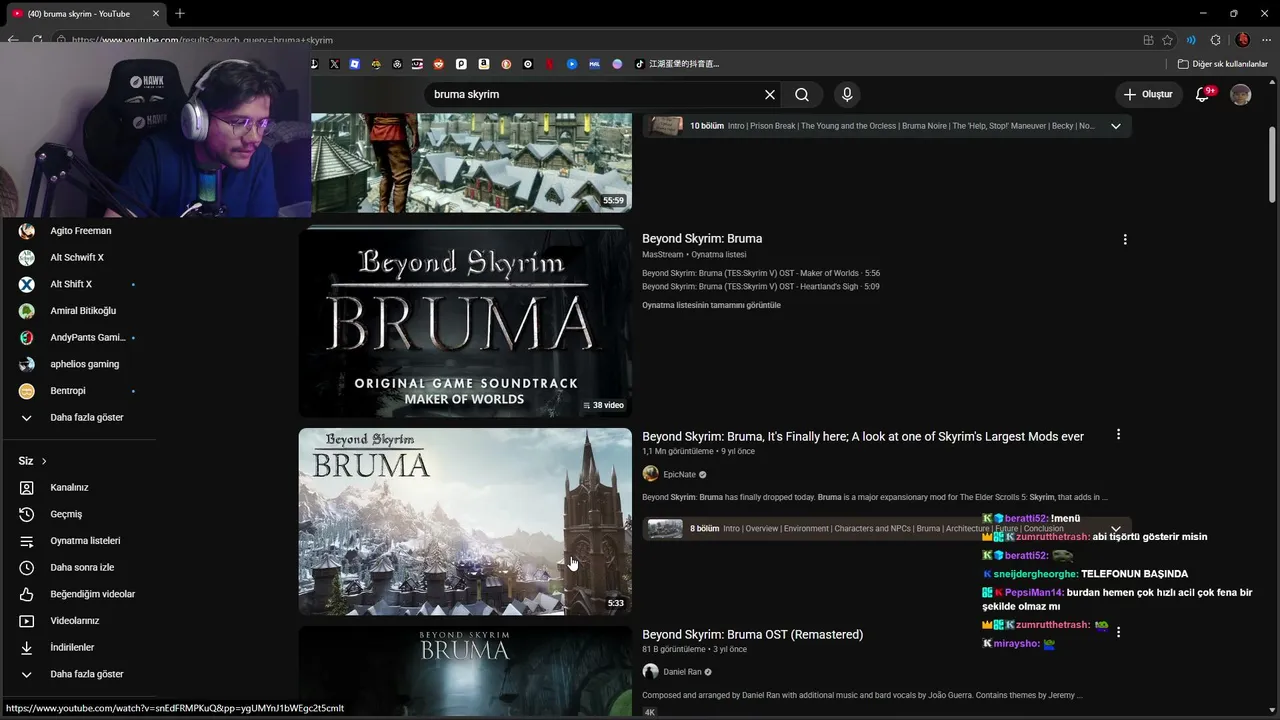Expand the 8 bölüm chapters row on the EpicNate video
The height and width of the screenshot is (720, 1280).
[1116, 528]
